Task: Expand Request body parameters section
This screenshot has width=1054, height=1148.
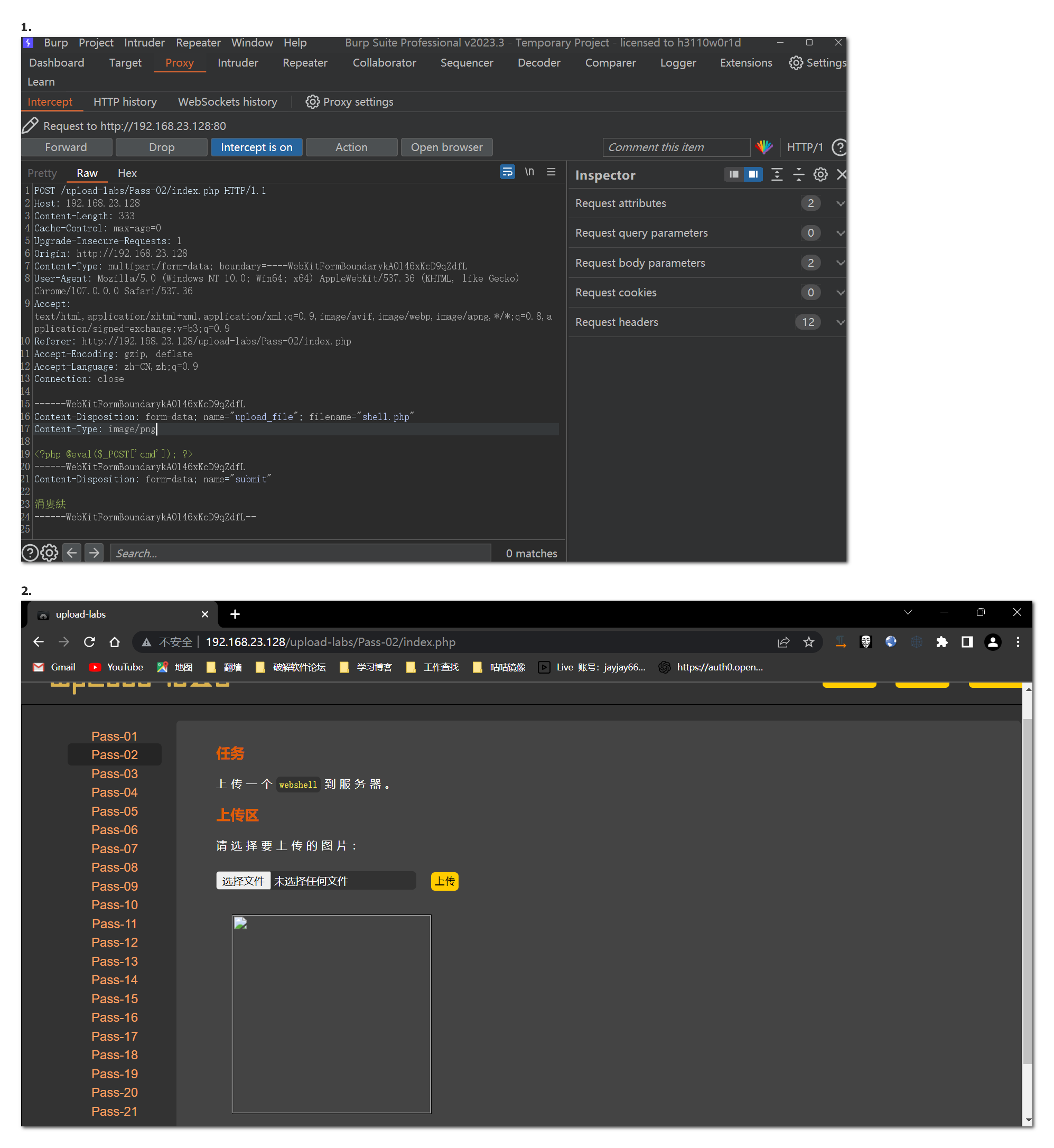Action: tap(840, 263)
